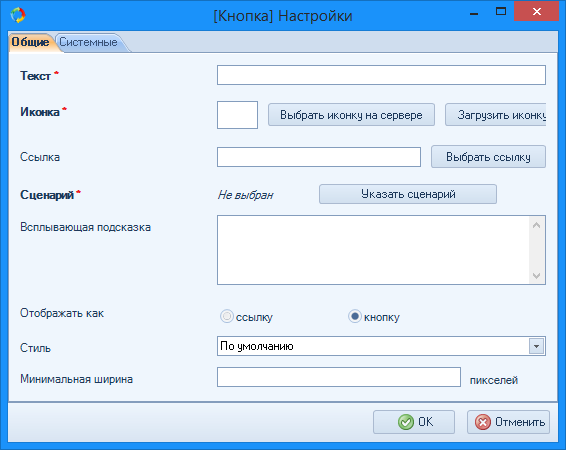Focus the Ссылка input field
The height and width of the screenshot is (450, 566).
tap(319, 157)
